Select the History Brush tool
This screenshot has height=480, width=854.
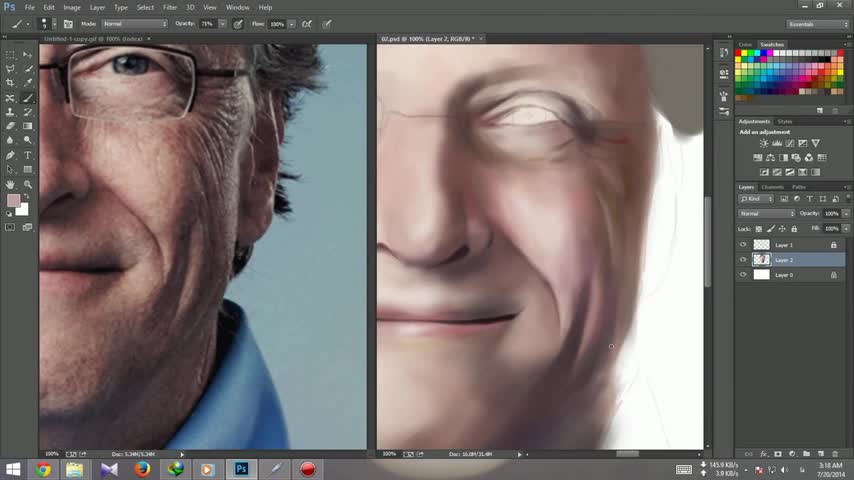(28, 112)
